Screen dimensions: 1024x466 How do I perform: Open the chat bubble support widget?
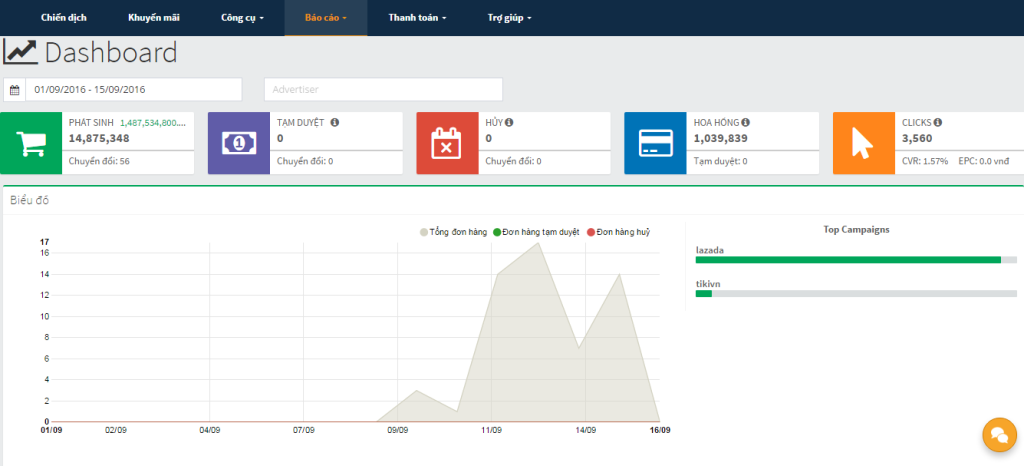click(1000, 435)
